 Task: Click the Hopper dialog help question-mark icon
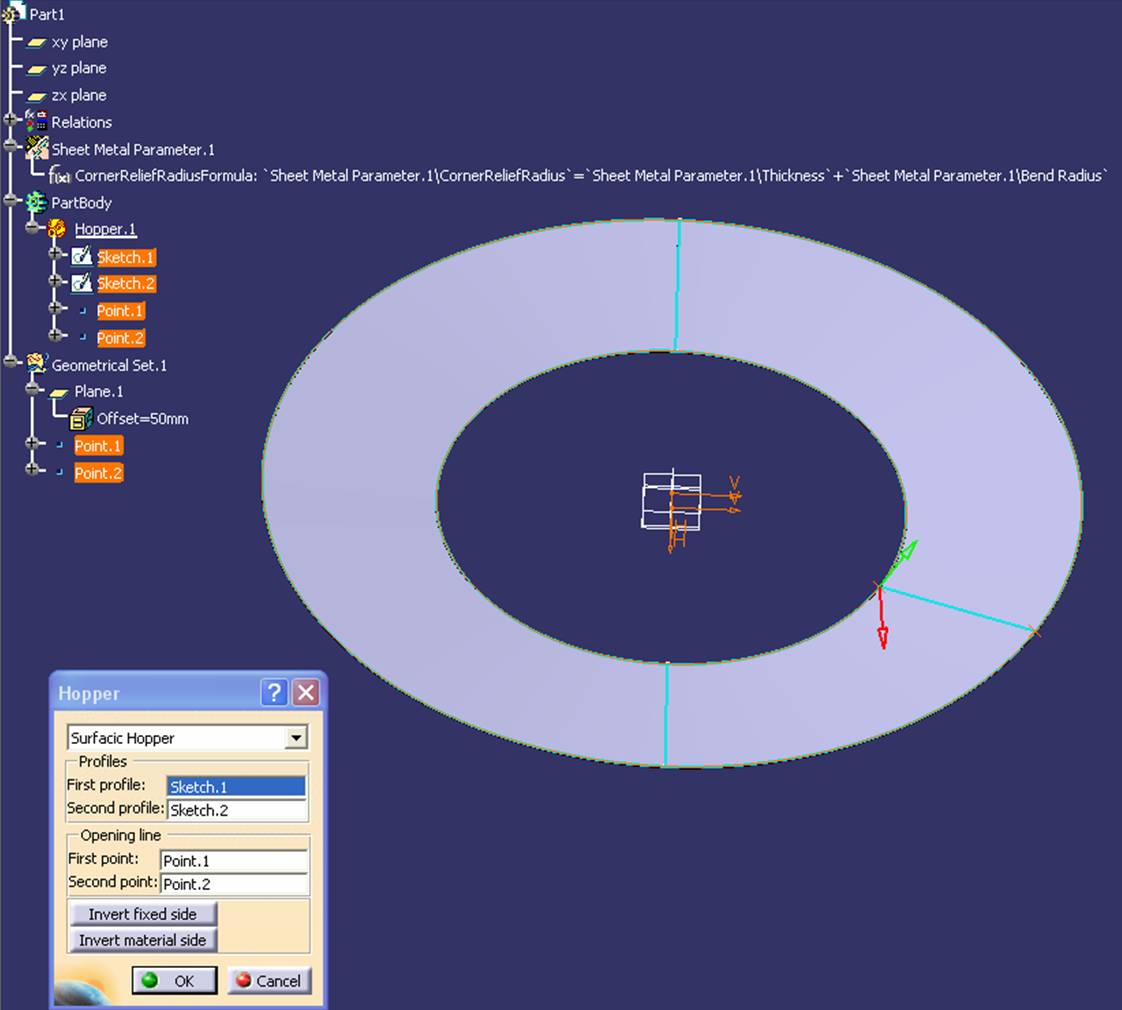click(274, 692)
